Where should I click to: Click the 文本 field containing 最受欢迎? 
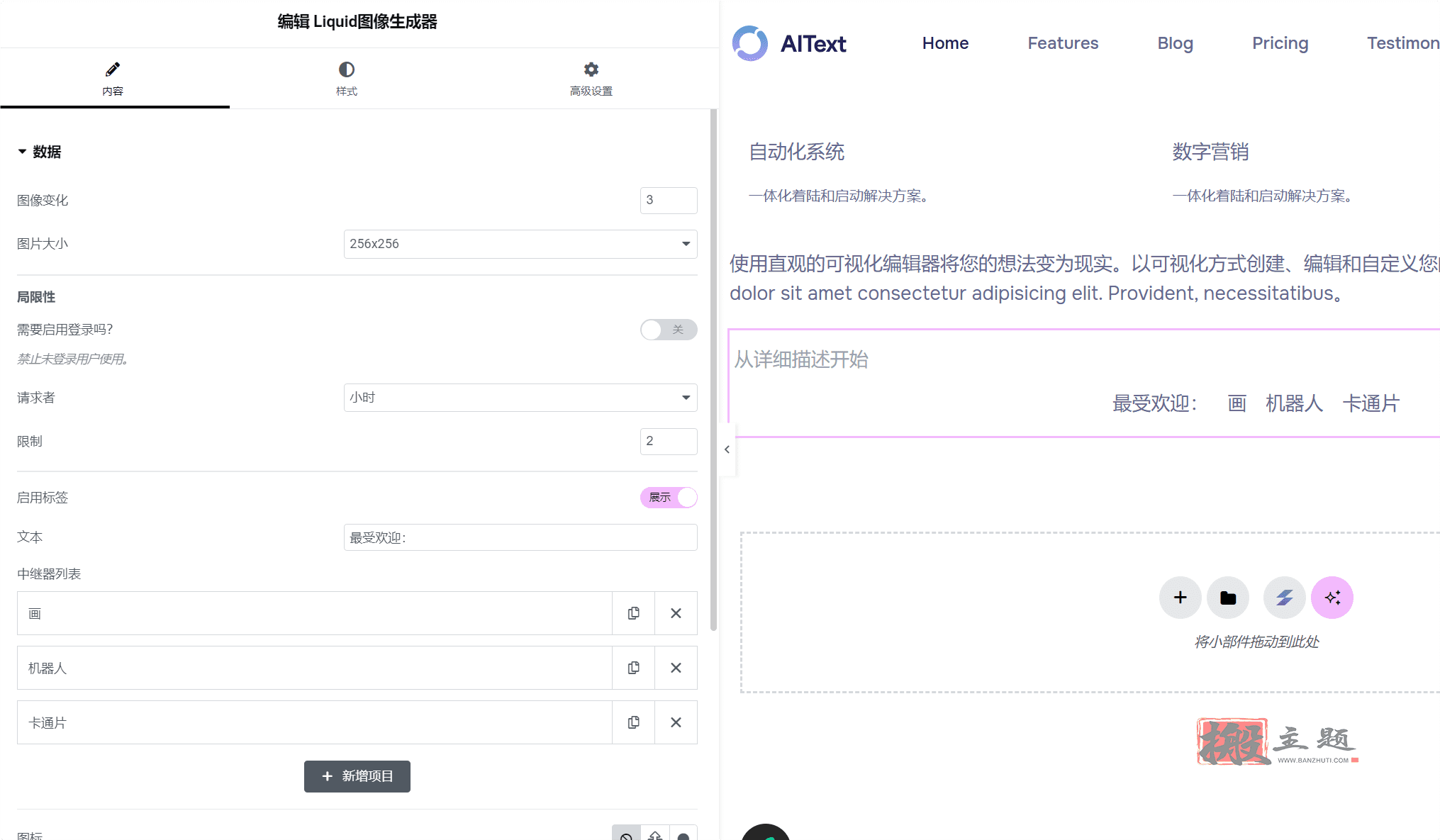point(520,537)
